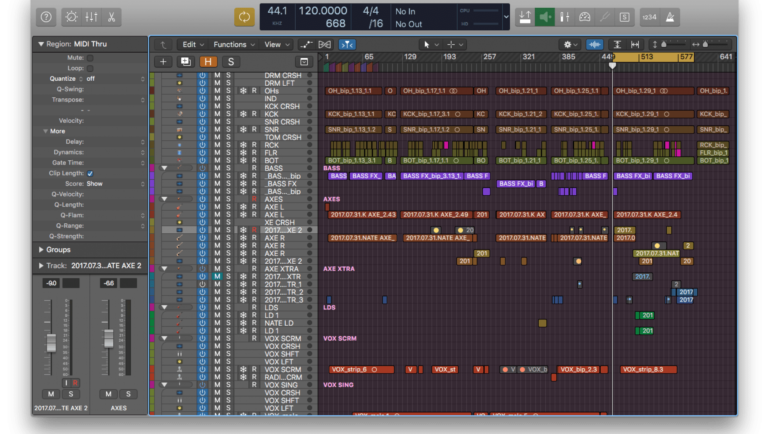768x434 pixels.
Task: Select the VOX_strip_6 region
Action: pos(360,369)
